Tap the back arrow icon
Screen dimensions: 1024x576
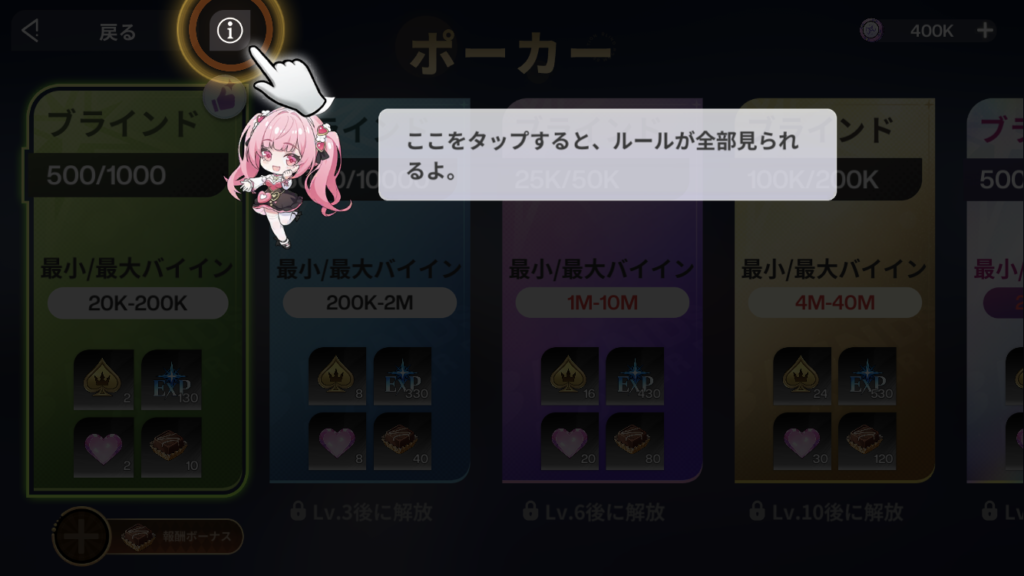30,31
